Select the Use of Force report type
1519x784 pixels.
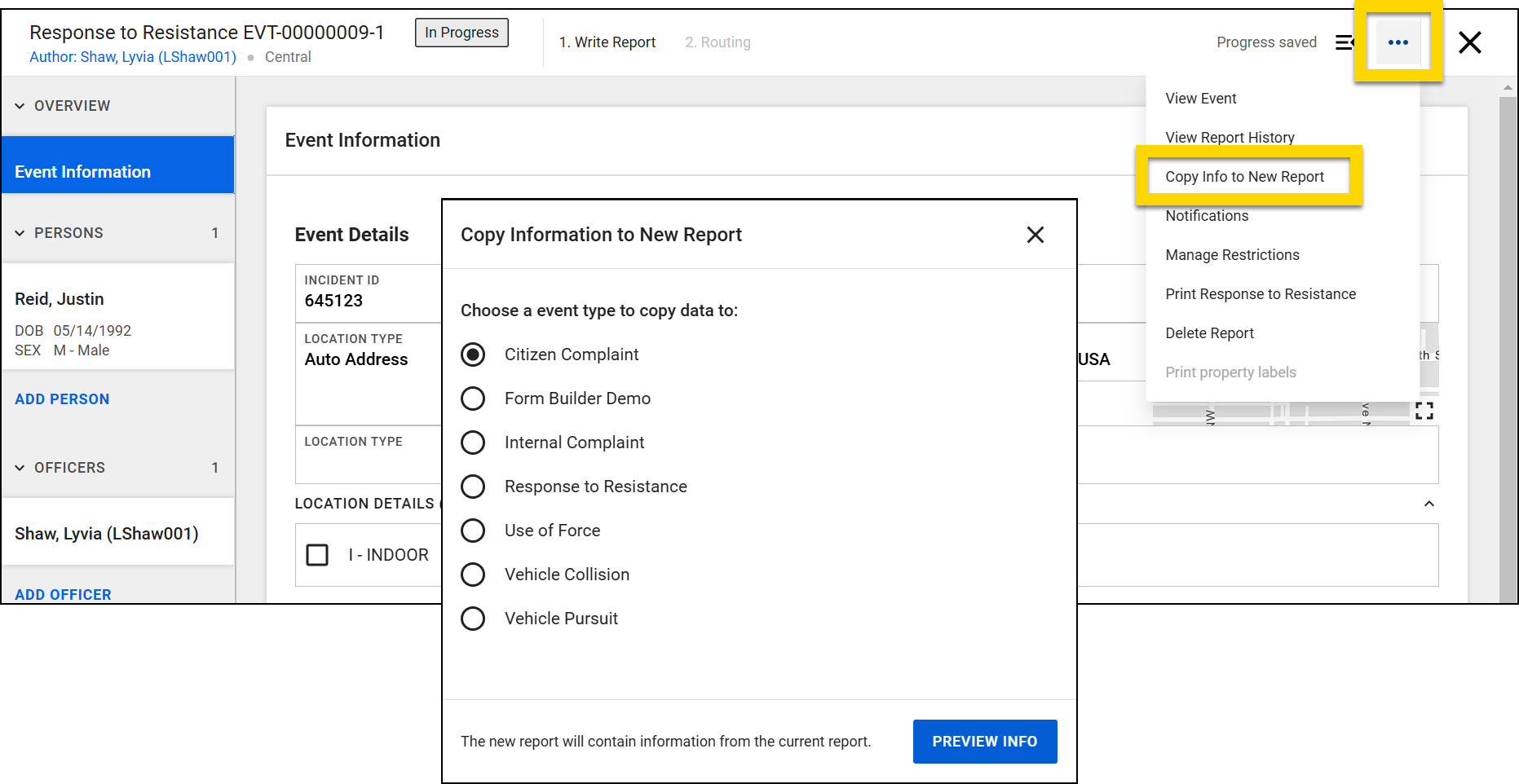tap(473, 531)
